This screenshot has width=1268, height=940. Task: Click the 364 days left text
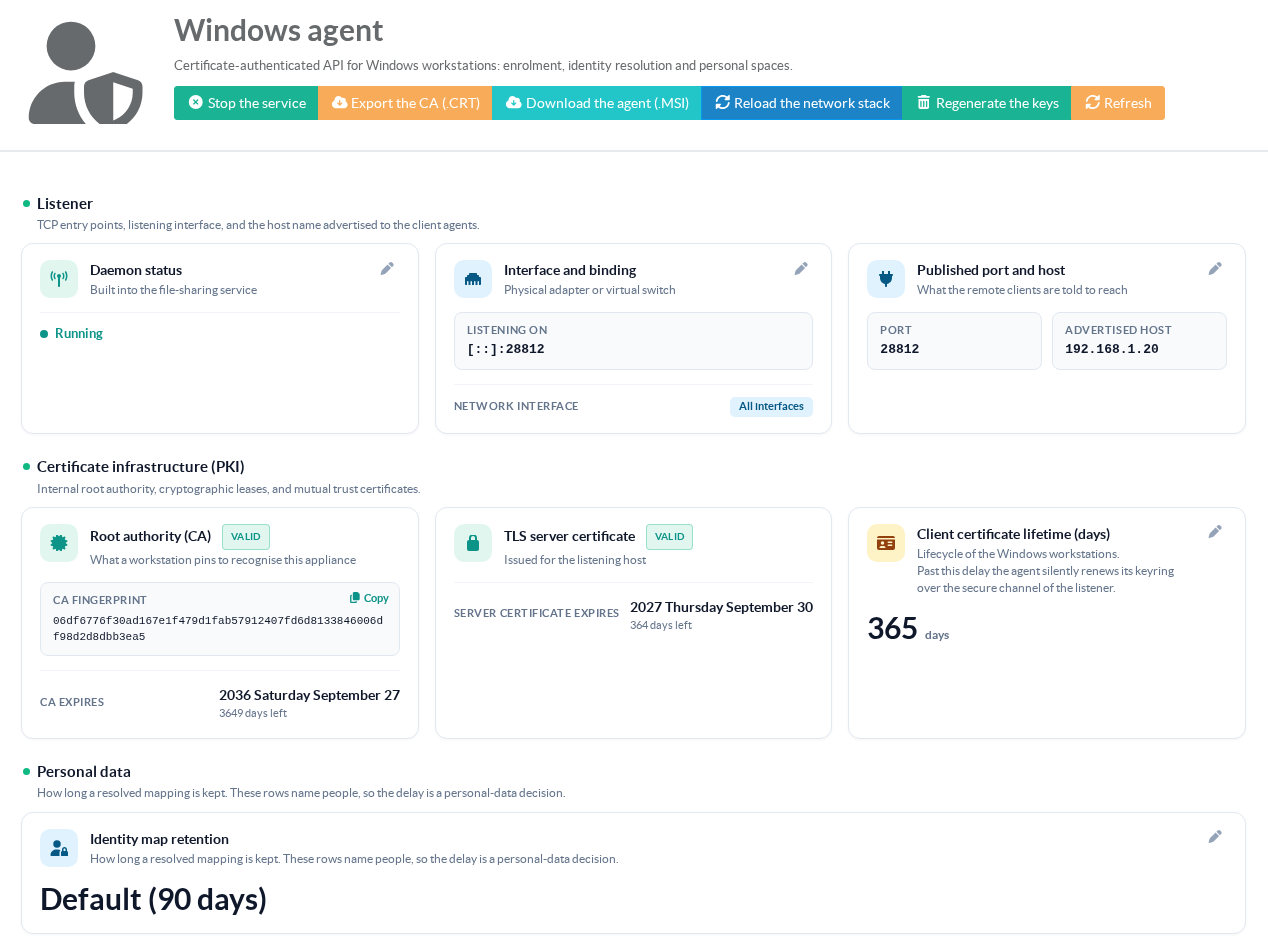661,625
